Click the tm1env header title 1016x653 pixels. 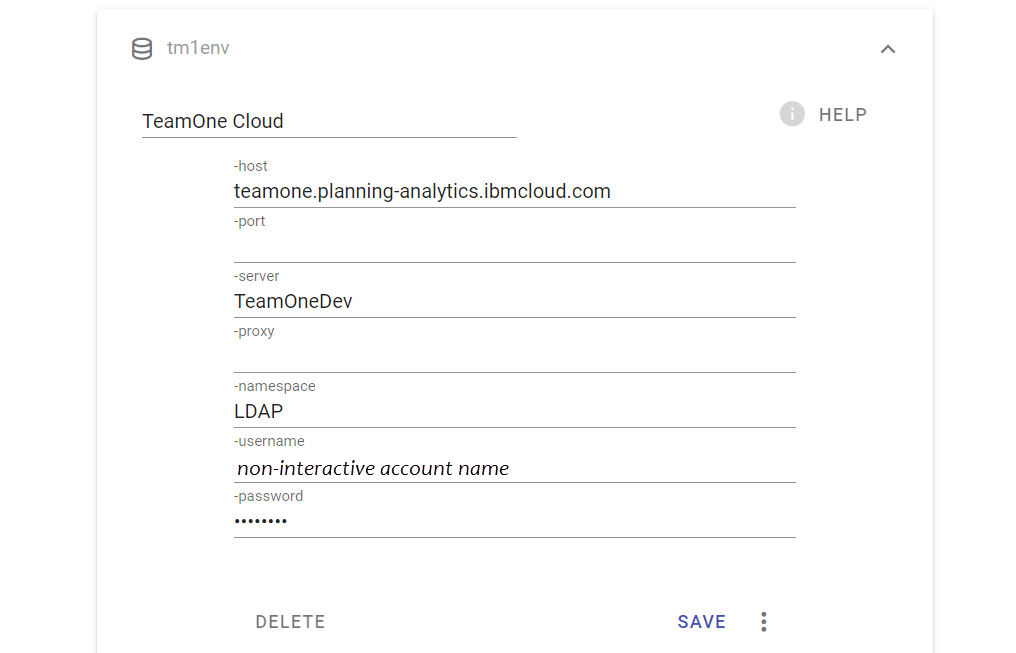click(x=198, y=48)
